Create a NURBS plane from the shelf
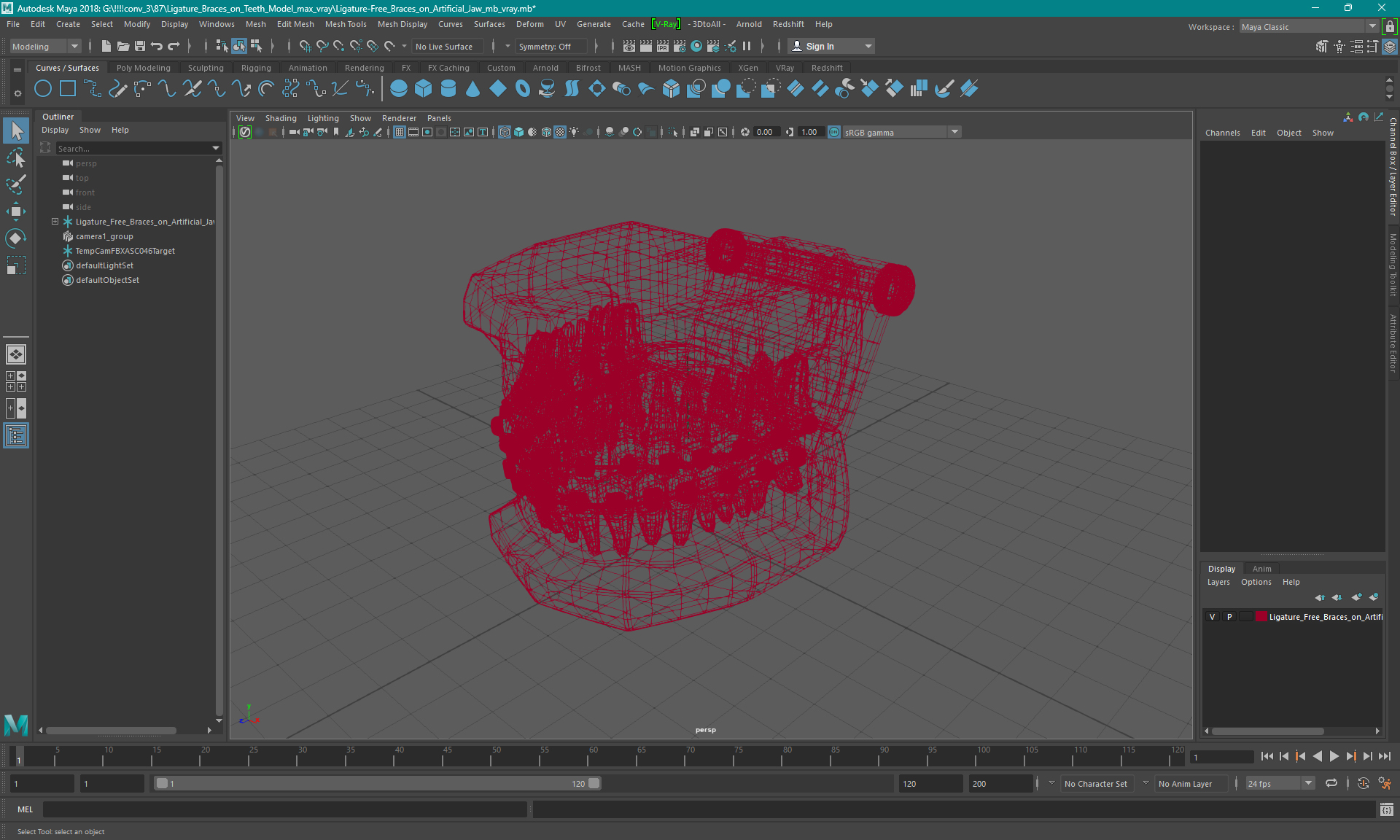Image resolution: width=1400 pixels, height=840 pixels. [x=498, y=89]
